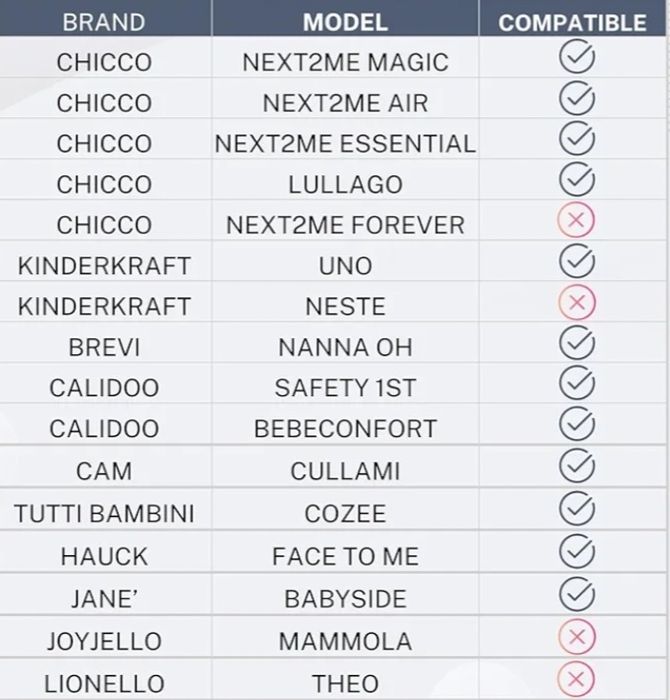Image resolution: width=670 pixels, height=700 pixels.
Task: Click the LIONELLO brand cell
Action: (x=104, y=684)
